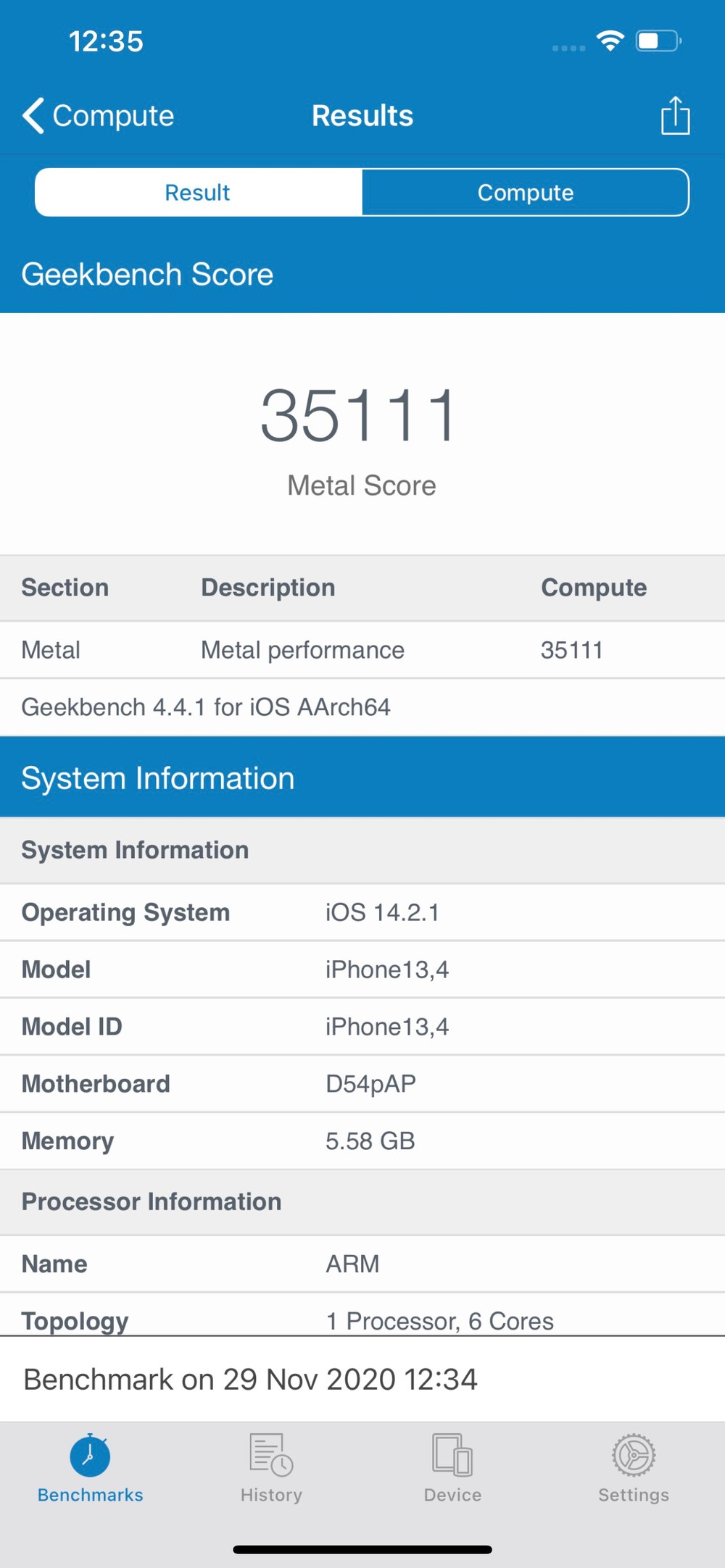Switch to the Compute segment

click(525, 193)
